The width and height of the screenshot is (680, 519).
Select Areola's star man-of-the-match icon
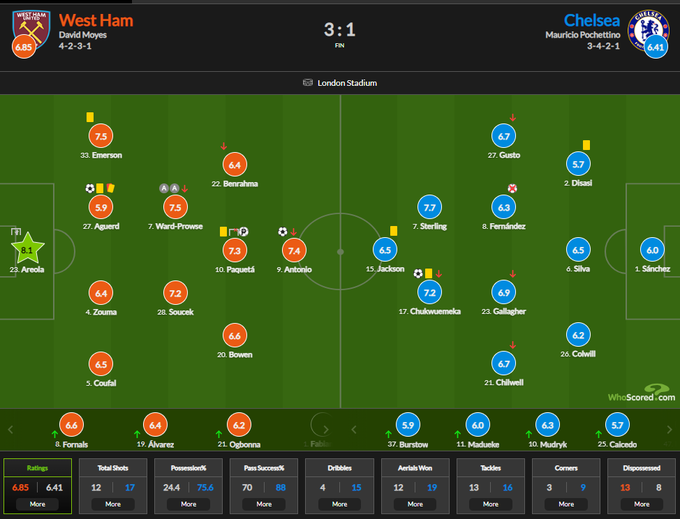coord(27,249)
